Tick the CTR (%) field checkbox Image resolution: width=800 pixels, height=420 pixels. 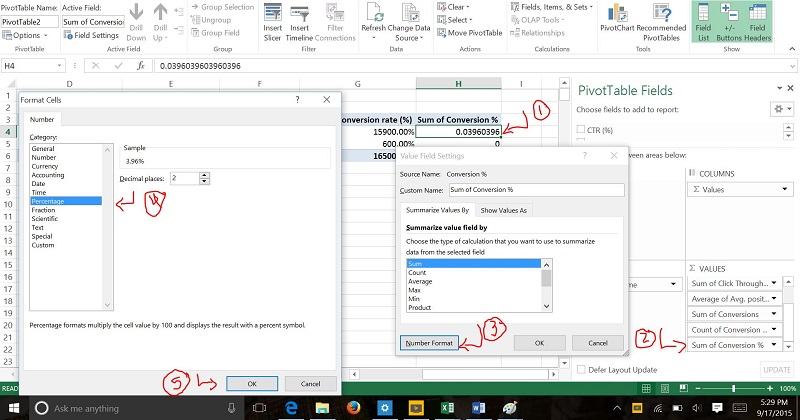pos(581,130)
